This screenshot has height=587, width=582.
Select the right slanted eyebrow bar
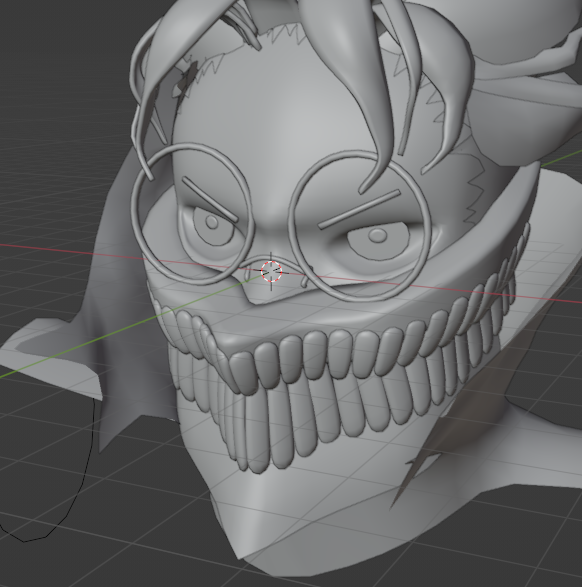(x=359, y=210)
